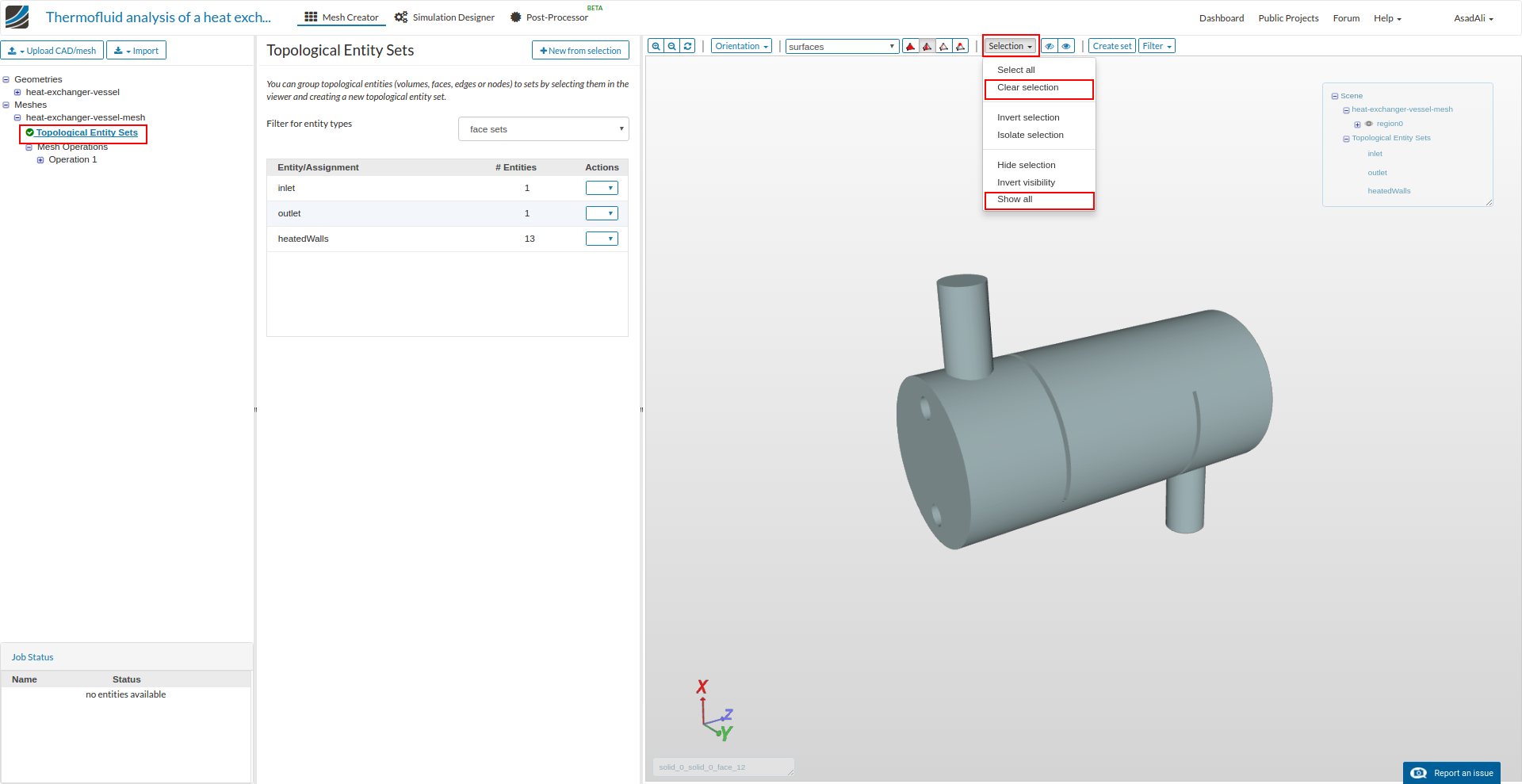Select the last render mode pyramid icon

pos(960,46)
